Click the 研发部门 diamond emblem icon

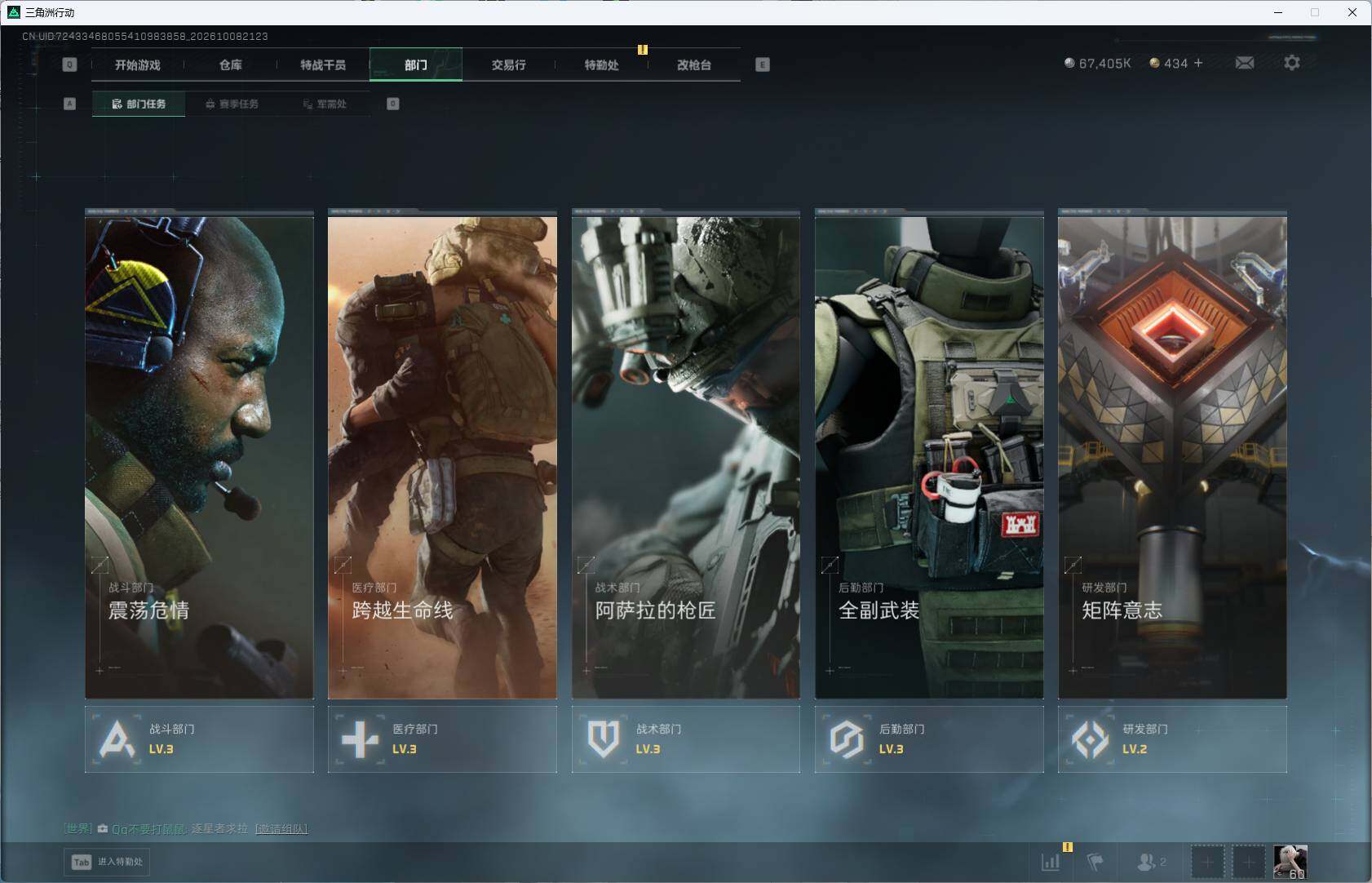click(x=1090, y=739)
